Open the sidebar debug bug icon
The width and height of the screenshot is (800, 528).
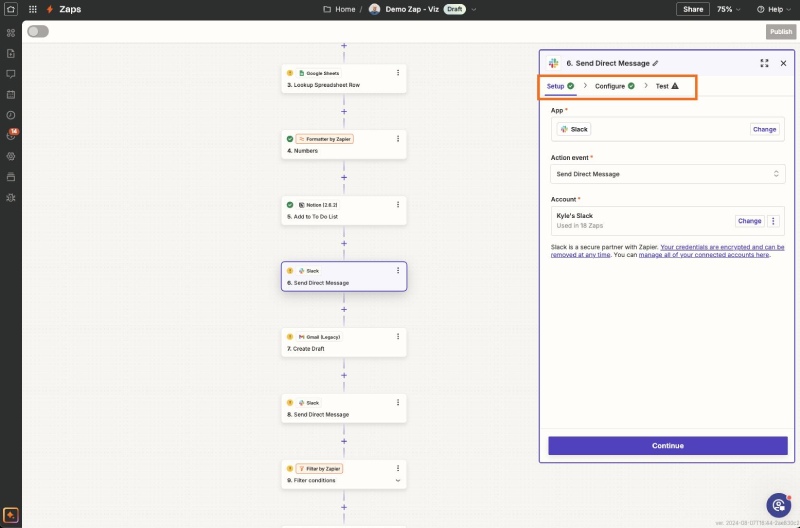tap(11, 198)
